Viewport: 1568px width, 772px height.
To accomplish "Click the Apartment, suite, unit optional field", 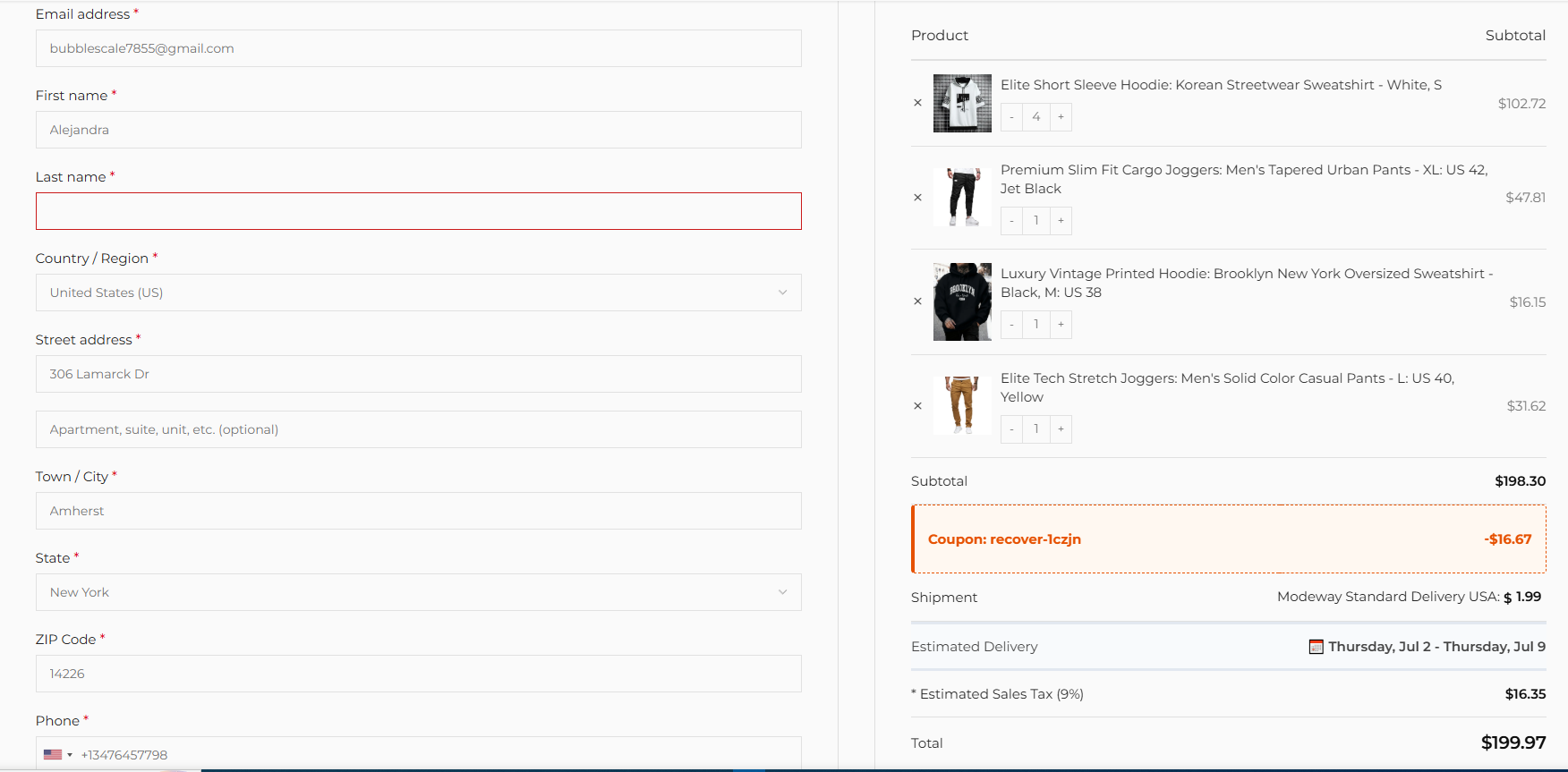I will 418,429.
